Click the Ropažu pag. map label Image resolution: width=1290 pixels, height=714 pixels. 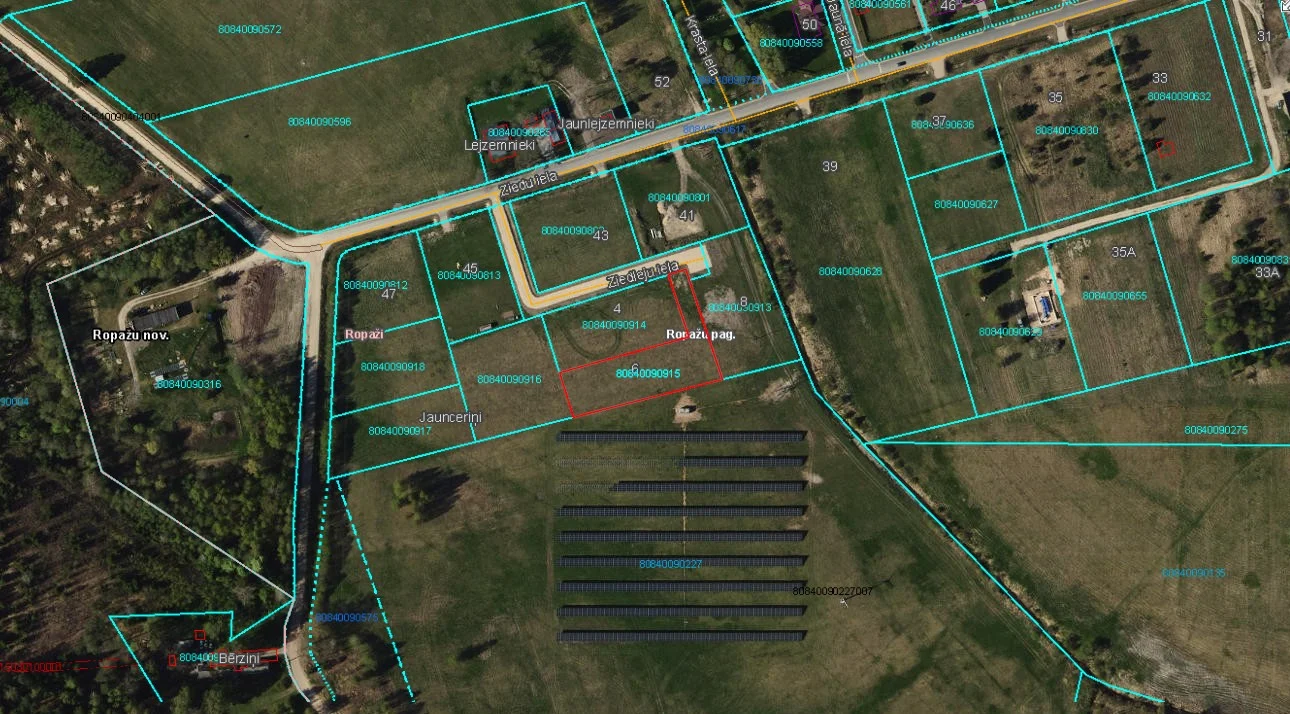(700, 335)
